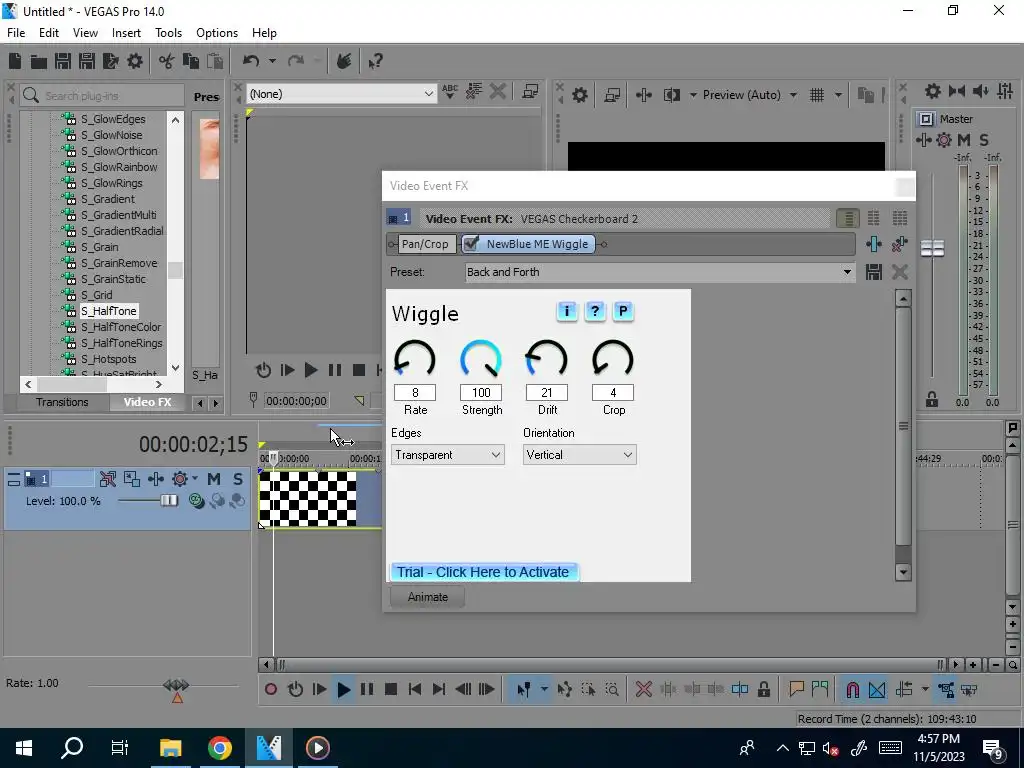Screen dimensions: 1024x768
Task: Click the Plug-In Chain icon in the FX window
Action: click(x=874, y=244)
